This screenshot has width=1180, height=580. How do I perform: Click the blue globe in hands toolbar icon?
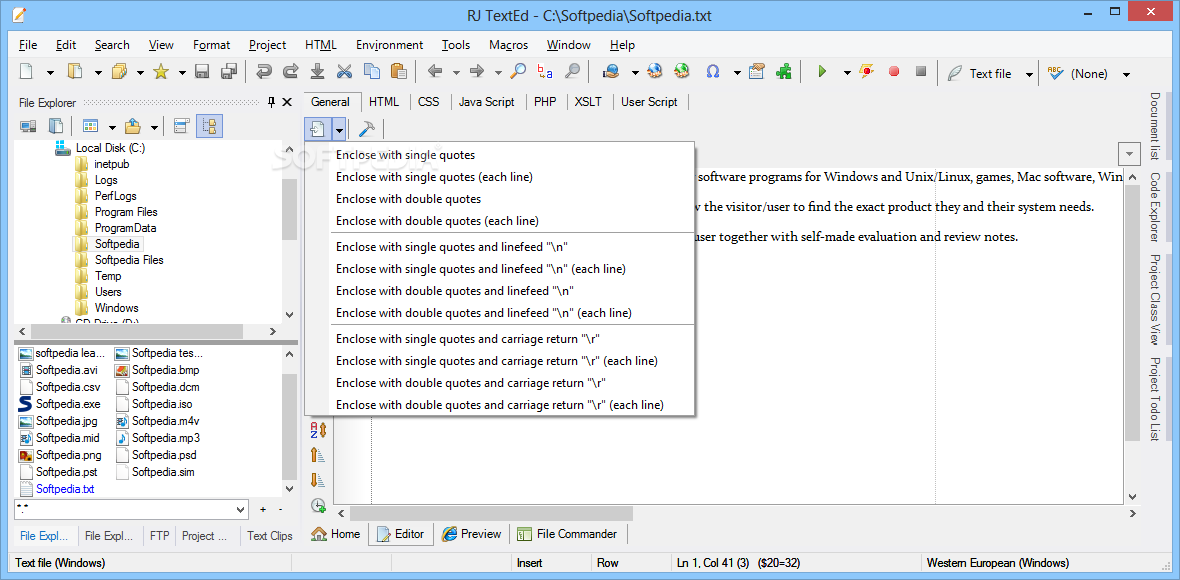655,72
